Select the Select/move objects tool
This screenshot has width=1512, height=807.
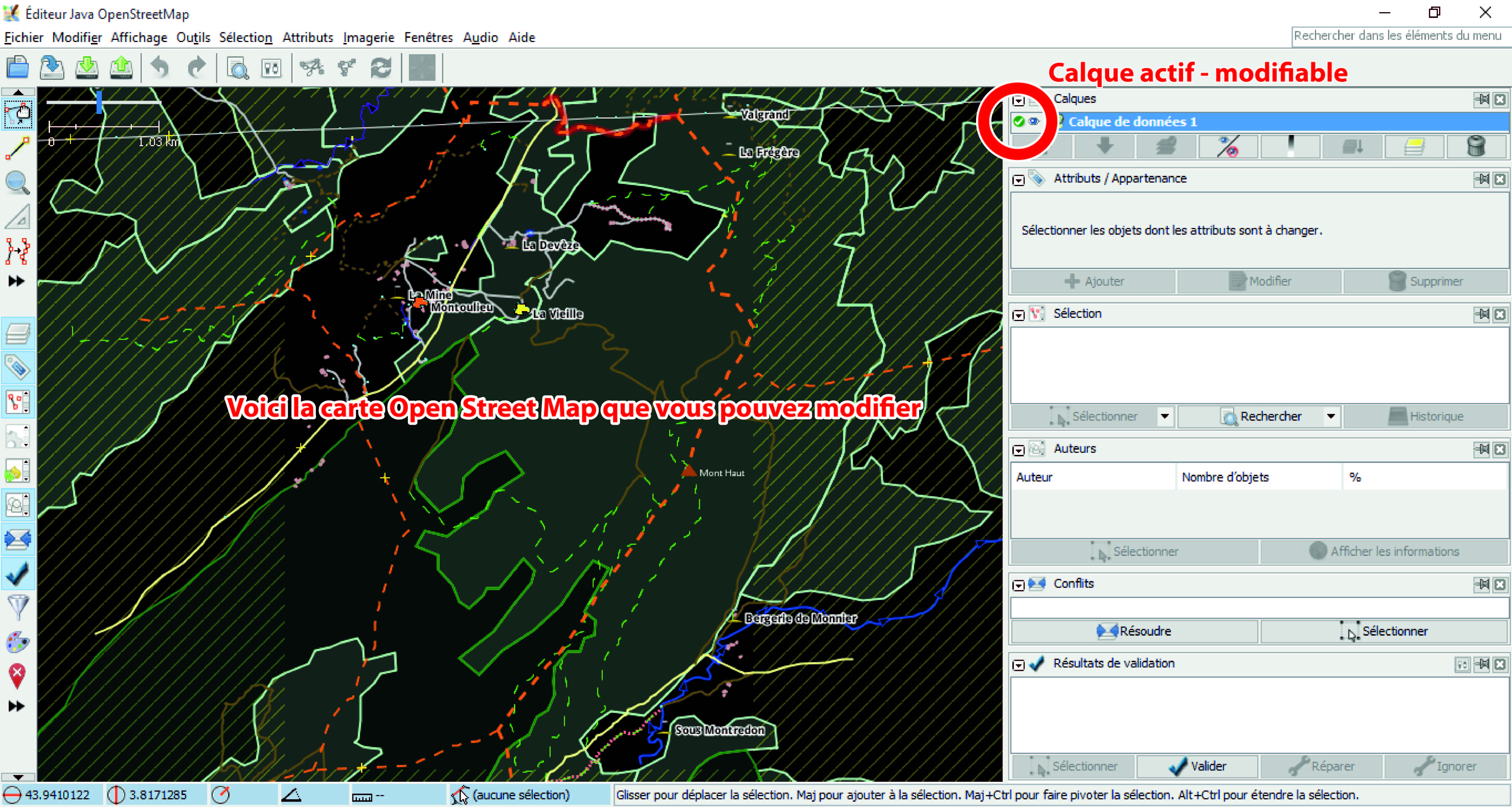[18, 114]
